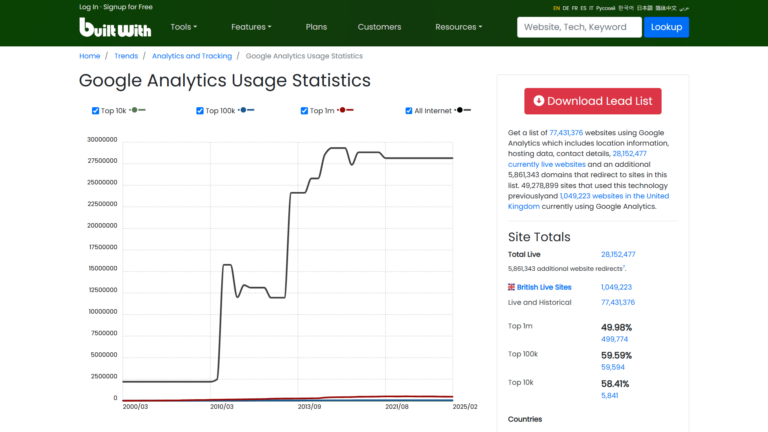Open the British Live Sites link
The height and width of the screenshot is (432, 768).
[x=544, y=287]
